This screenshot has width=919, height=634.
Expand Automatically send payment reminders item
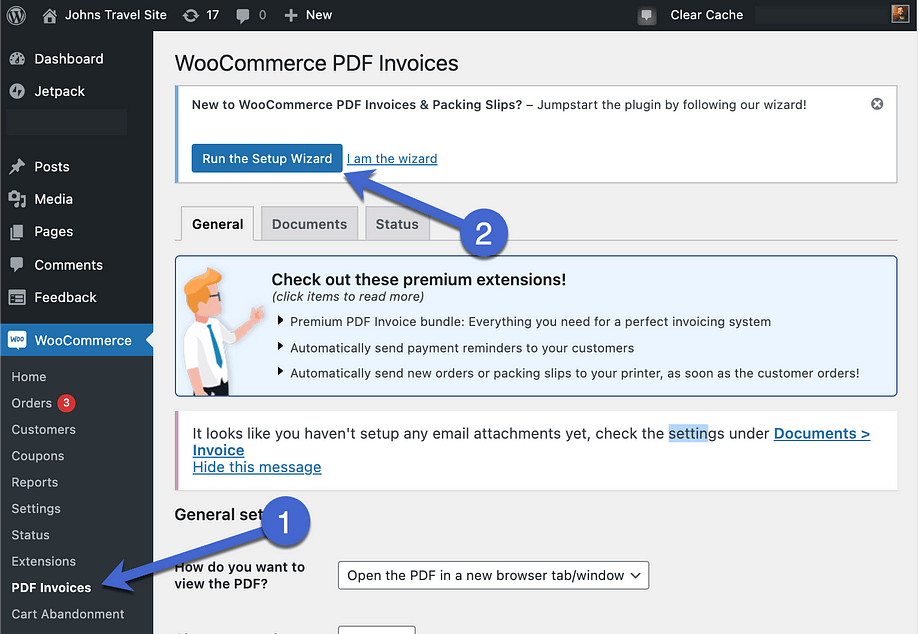point(455,348)
